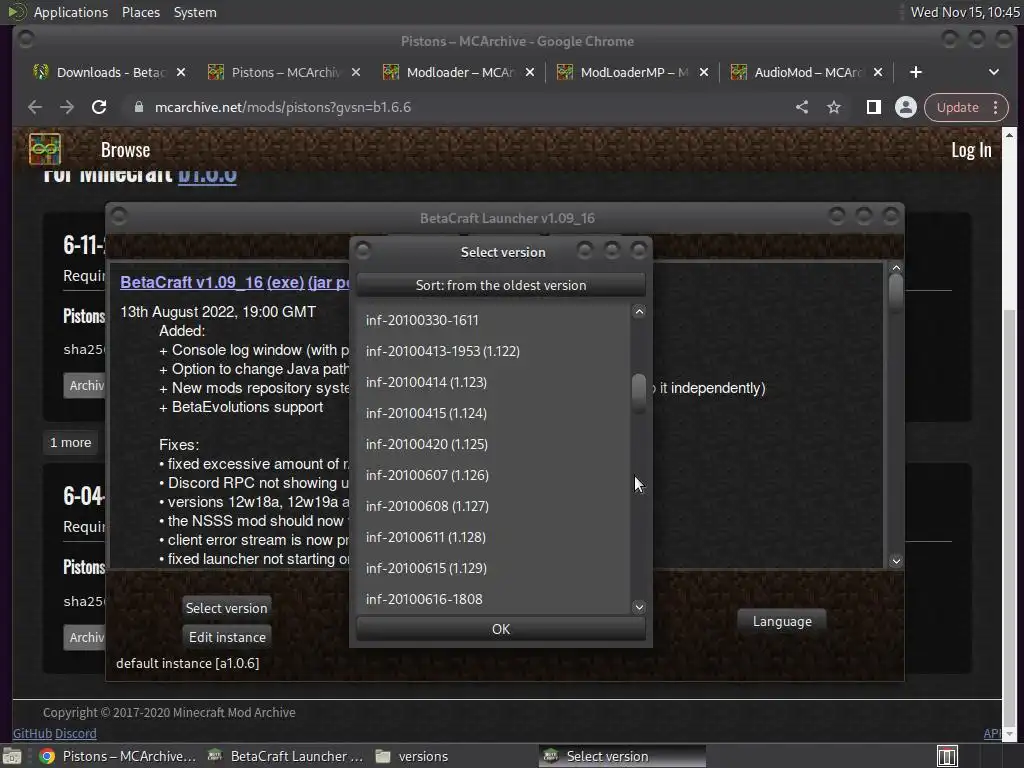Viewport: 1024px width, 768px height.
Task: Click launcher changelog scrollbar up arrow
Action: (896, 268)
